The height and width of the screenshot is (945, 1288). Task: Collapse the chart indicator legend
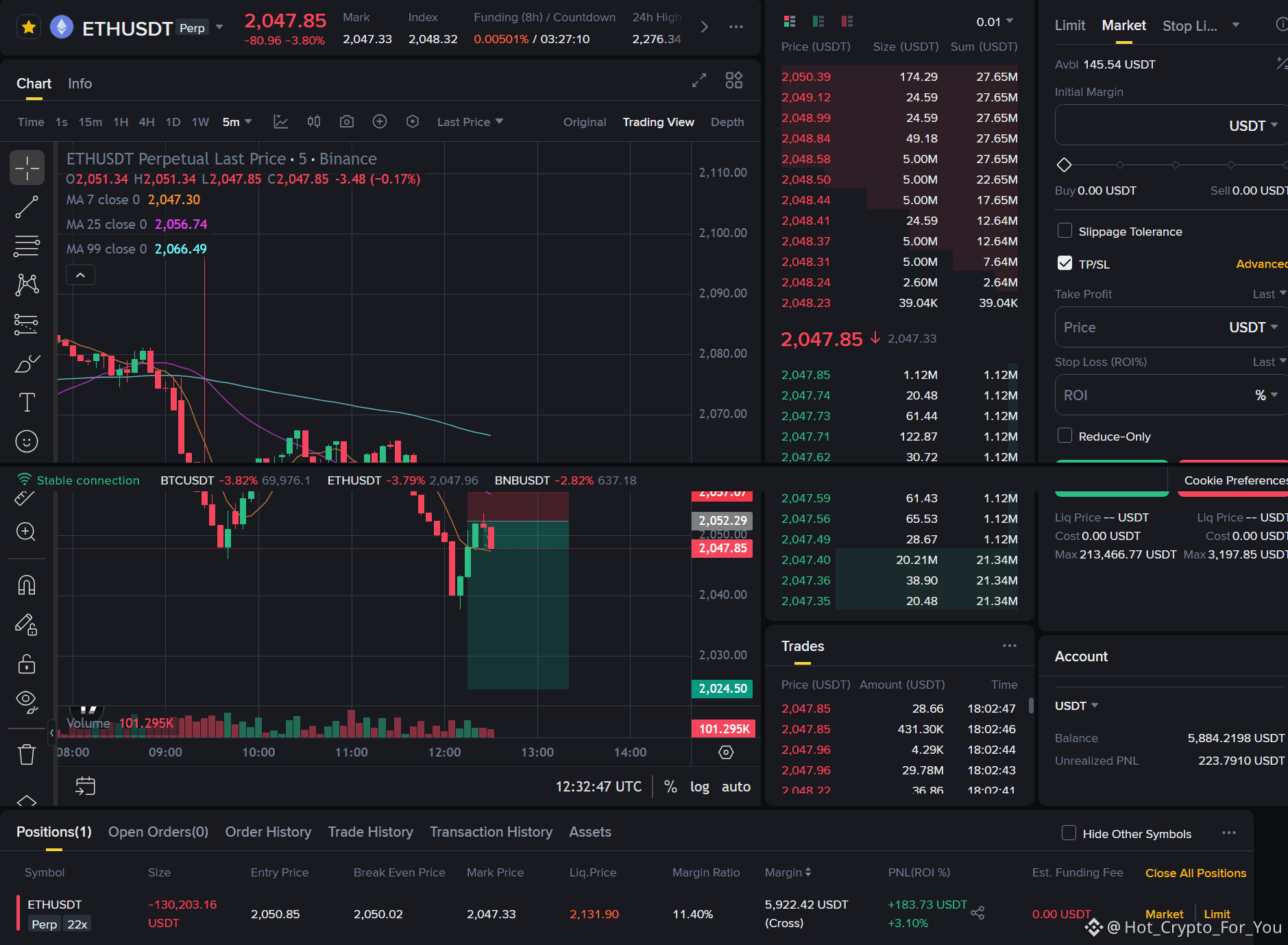pyautogui.click(x=80, y=275)
